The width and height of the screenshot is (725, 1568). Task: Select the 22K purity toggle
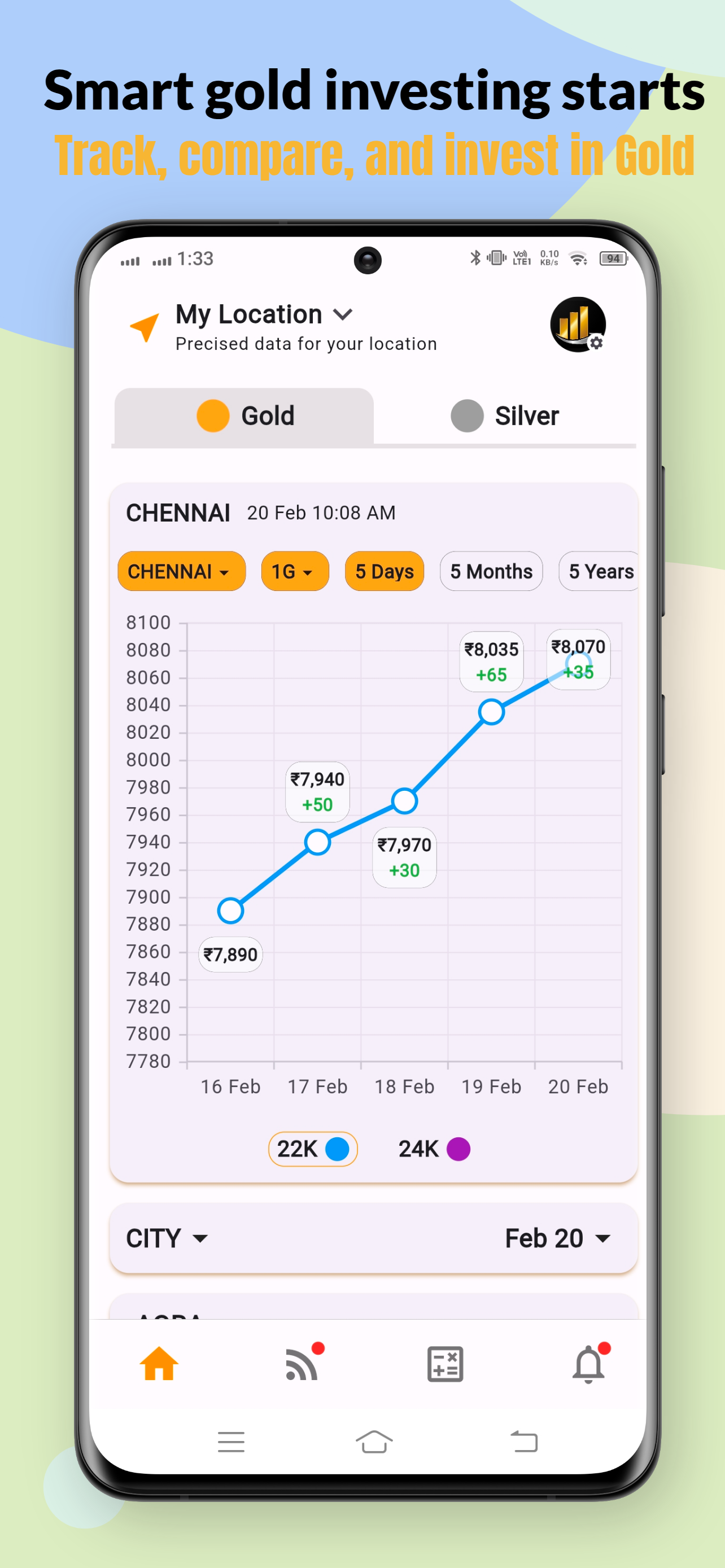(x=312, y=1149)
